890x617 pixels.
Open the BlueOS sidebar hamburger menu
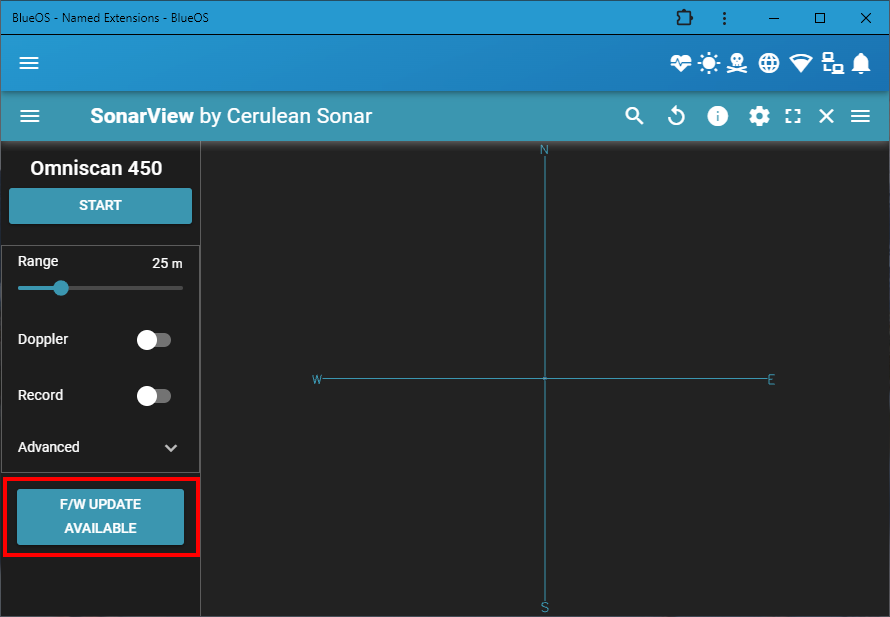pyautogui.click(x=28, y=62)
